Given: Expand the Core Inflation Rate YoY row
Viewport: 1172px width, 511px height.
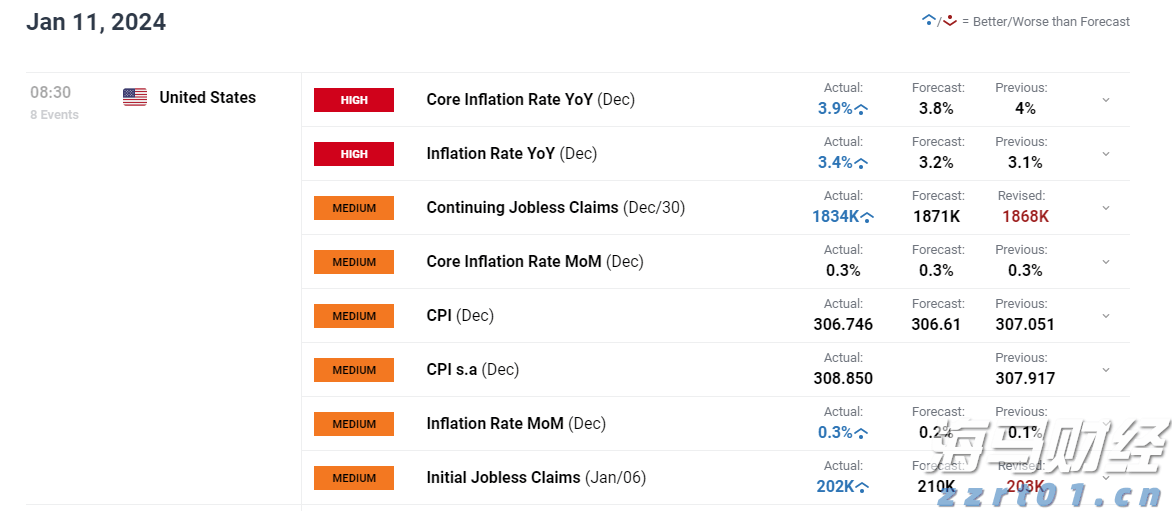Looking at the screenshot, I should click(x=1106, y=100).
